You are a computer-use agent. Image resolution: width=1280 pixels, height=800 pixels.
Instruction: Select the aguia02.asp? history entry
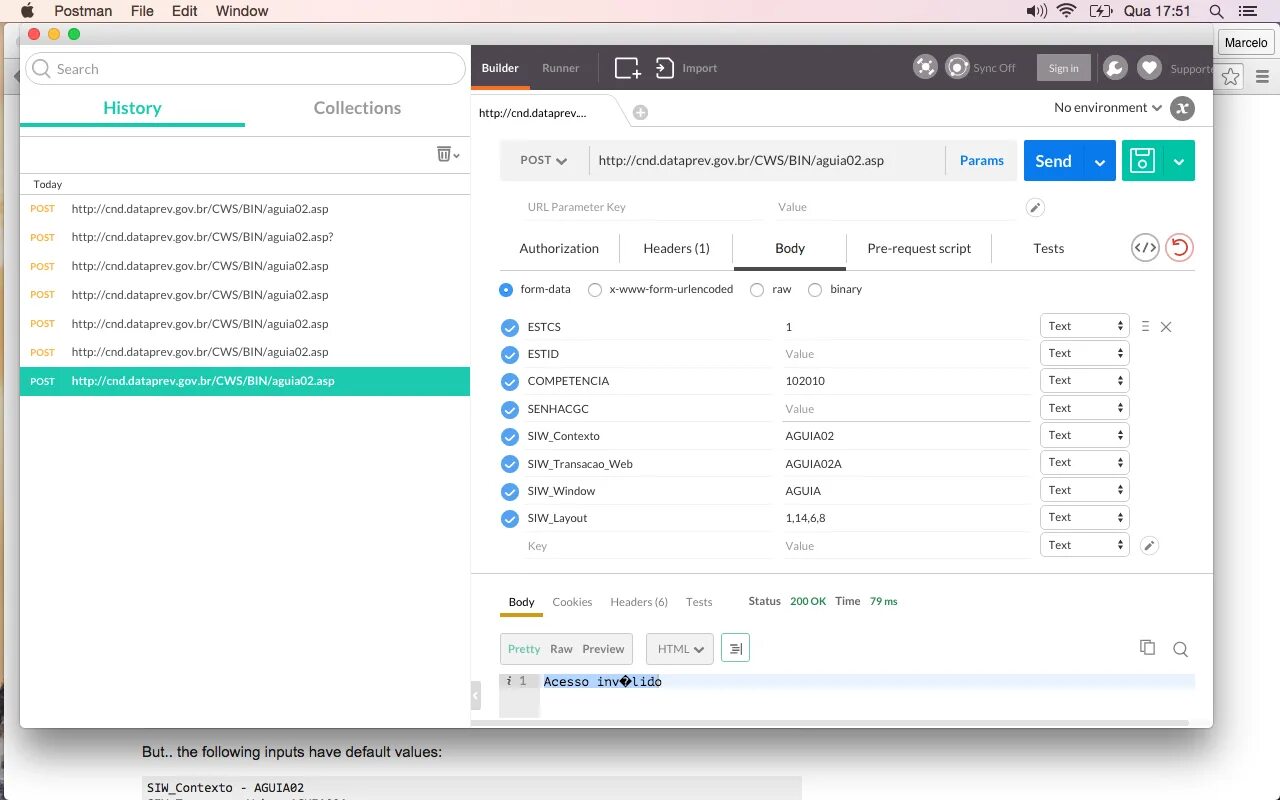point(202,237)
